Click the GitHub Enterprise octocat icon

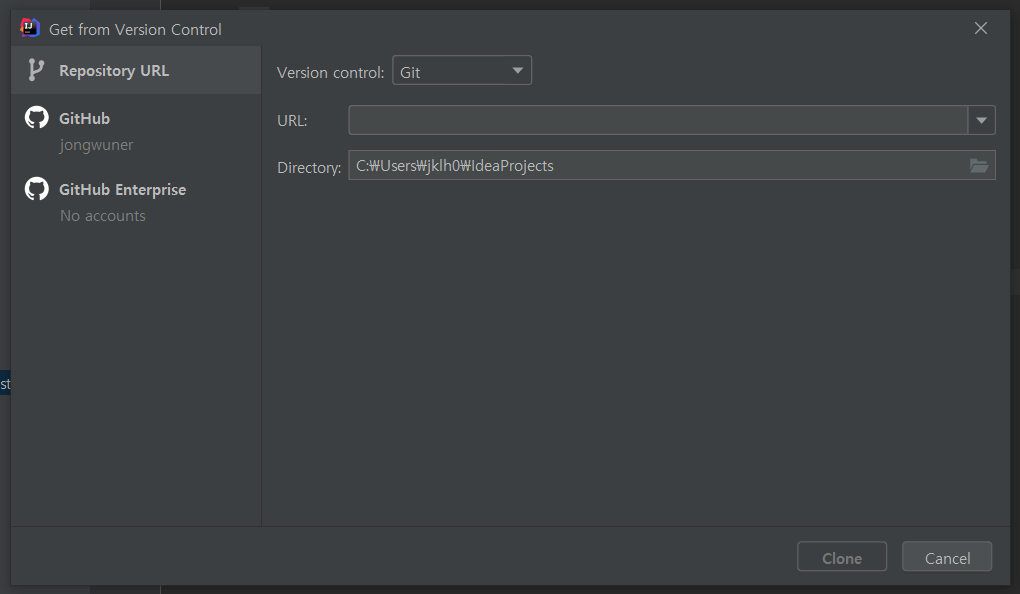pyautogui.click(x=36, y=189)
